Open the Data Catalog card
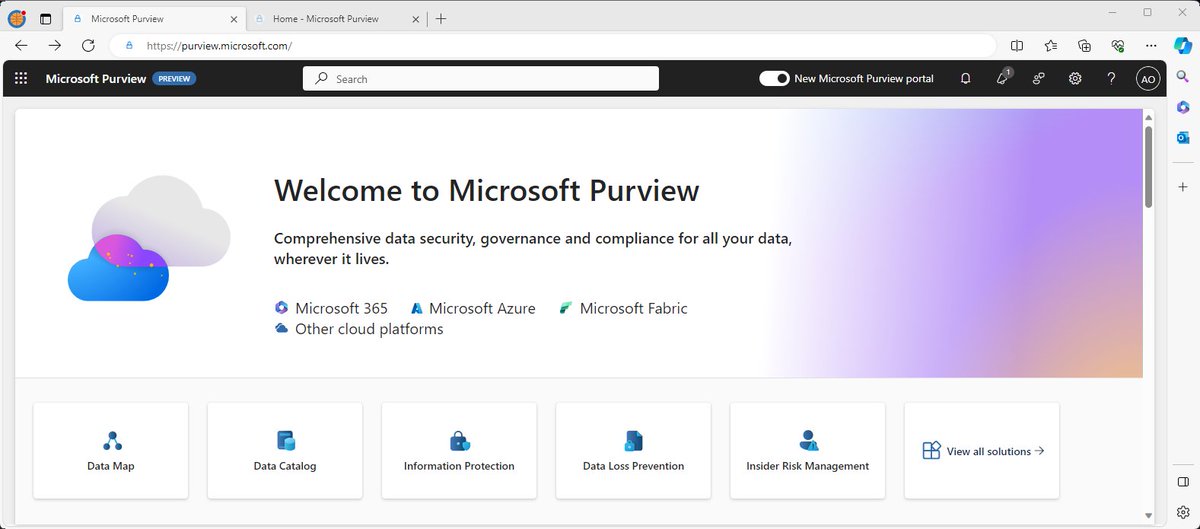 pos(285,450)
